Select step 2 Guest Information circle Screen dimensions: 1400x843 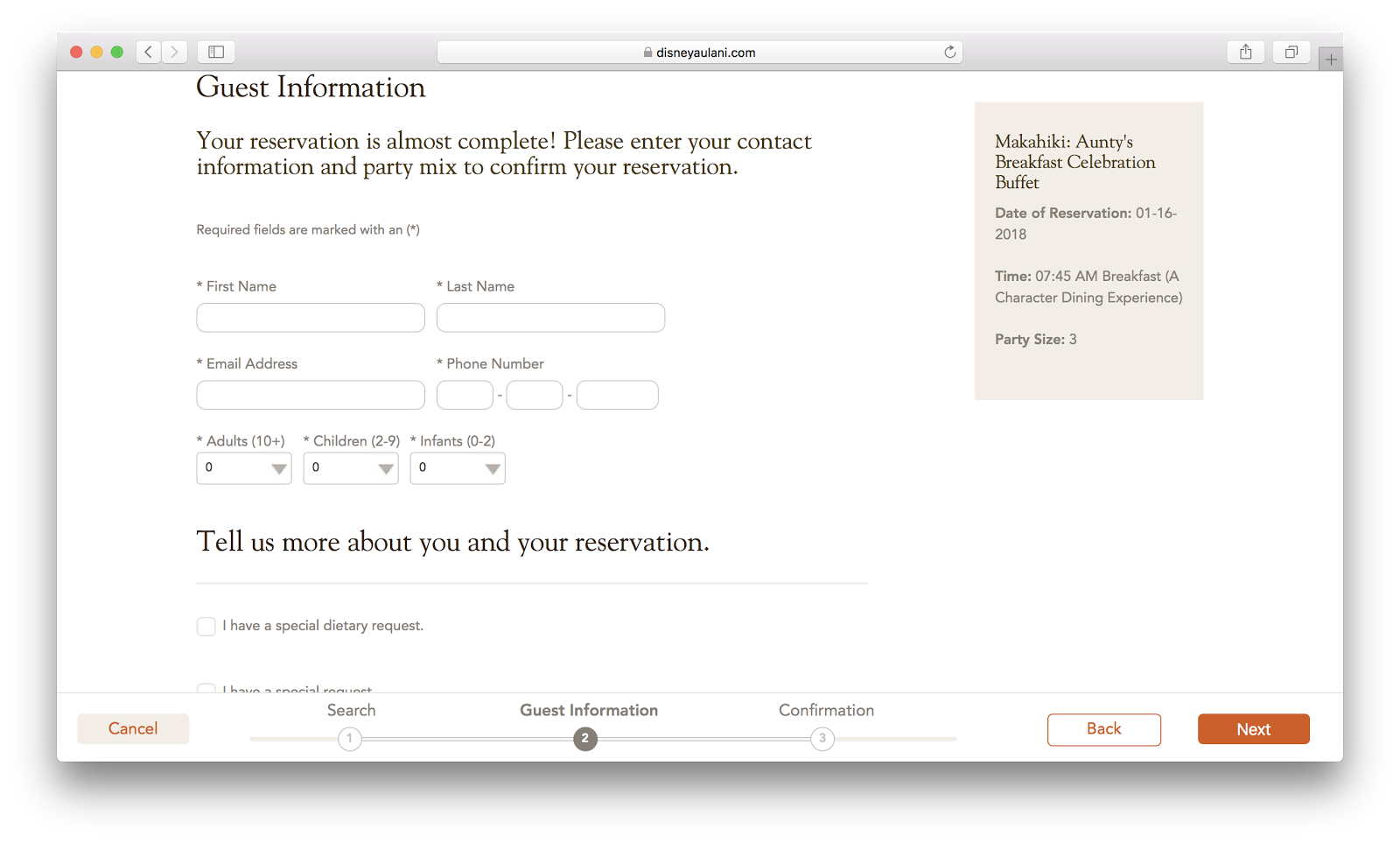[x=585, y=739]
